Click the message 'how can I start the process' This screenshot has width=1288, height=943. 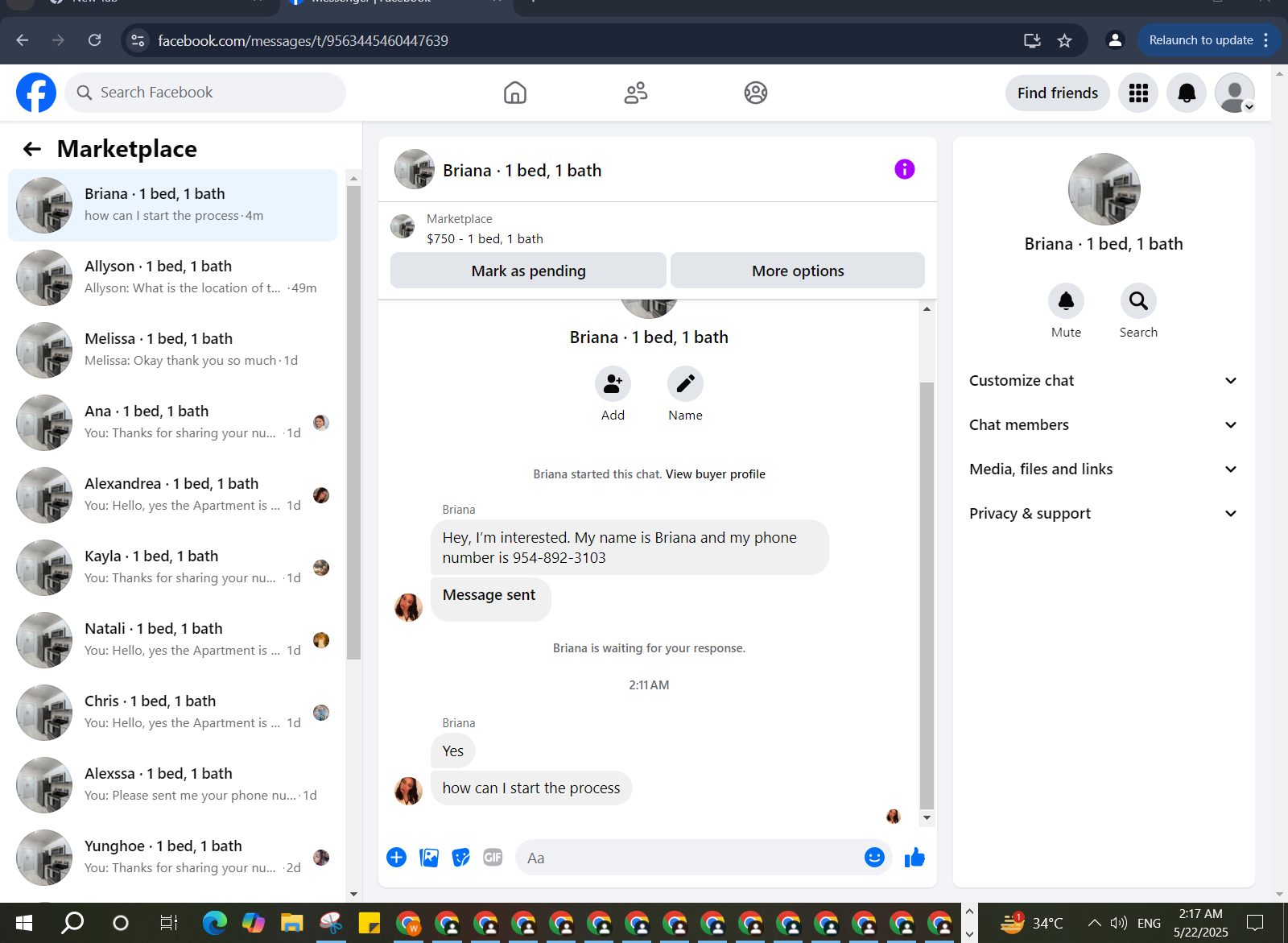[531, 788]
